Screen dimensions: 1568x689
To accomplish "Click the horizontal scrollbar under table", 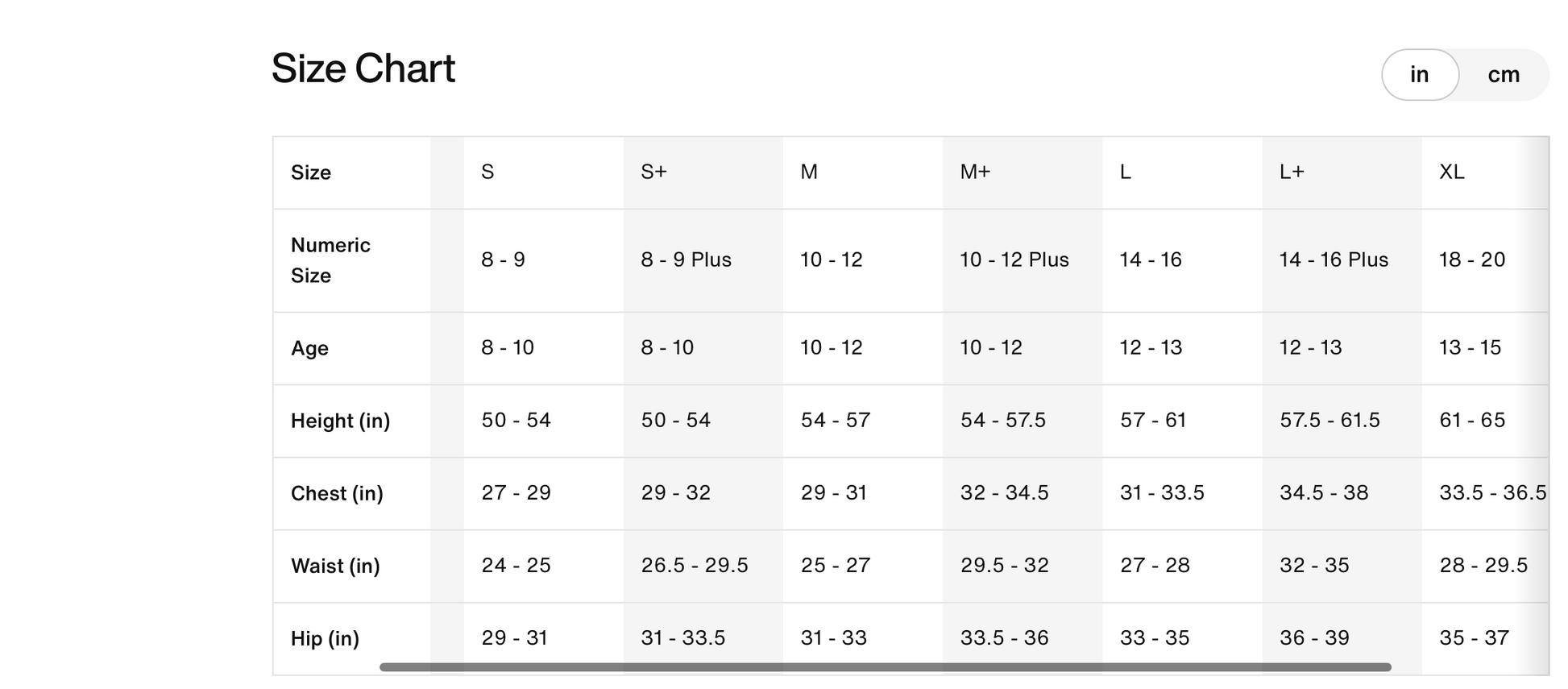I will tap(885, 667).
